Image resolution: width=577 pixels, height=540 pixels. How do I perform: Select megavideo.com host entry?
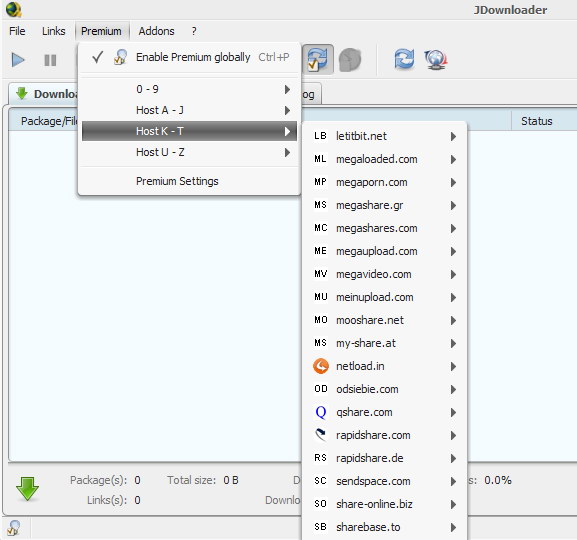pos(384,274)
